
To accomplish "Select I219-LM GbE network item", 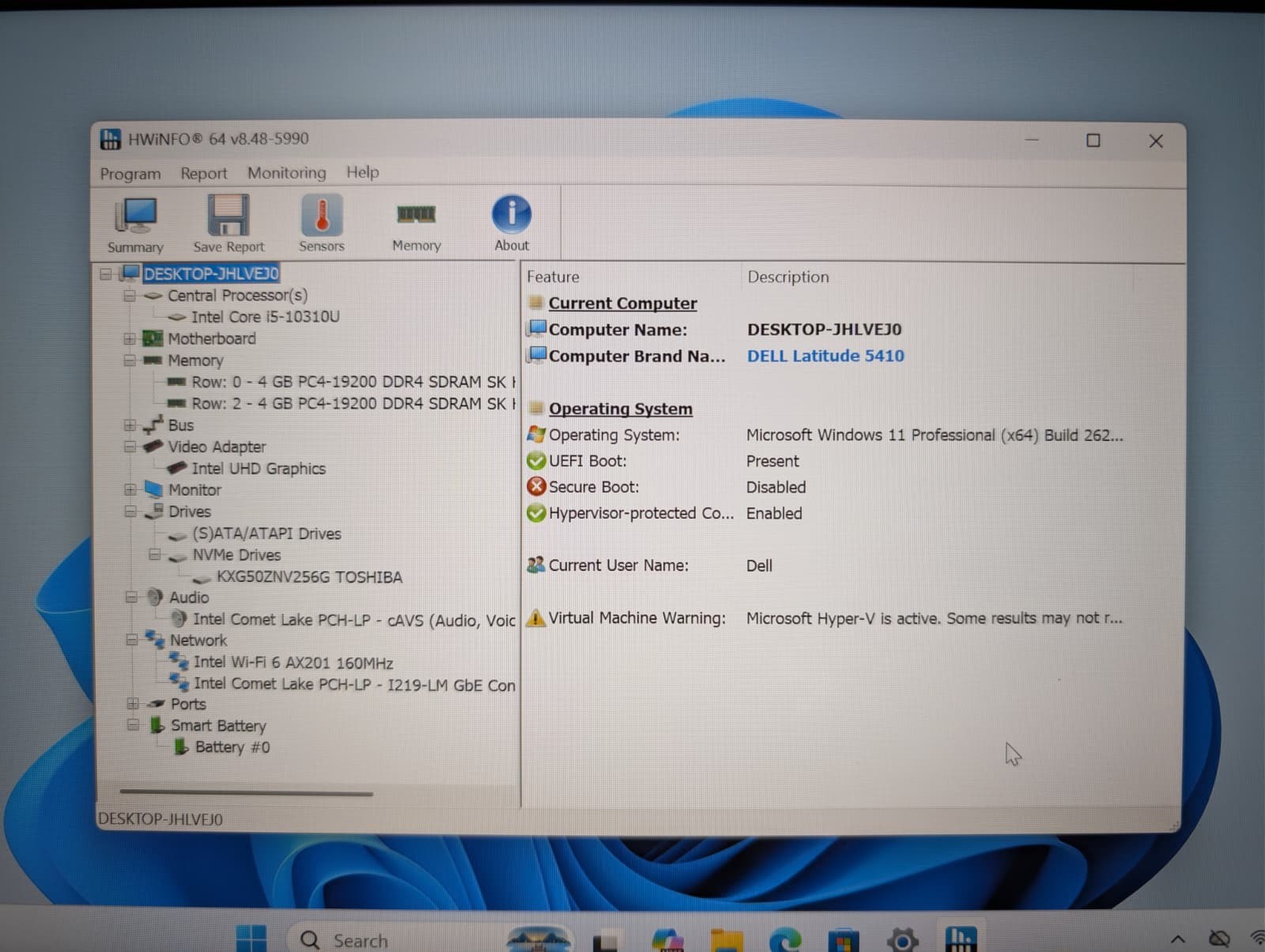I will (354, 684).
